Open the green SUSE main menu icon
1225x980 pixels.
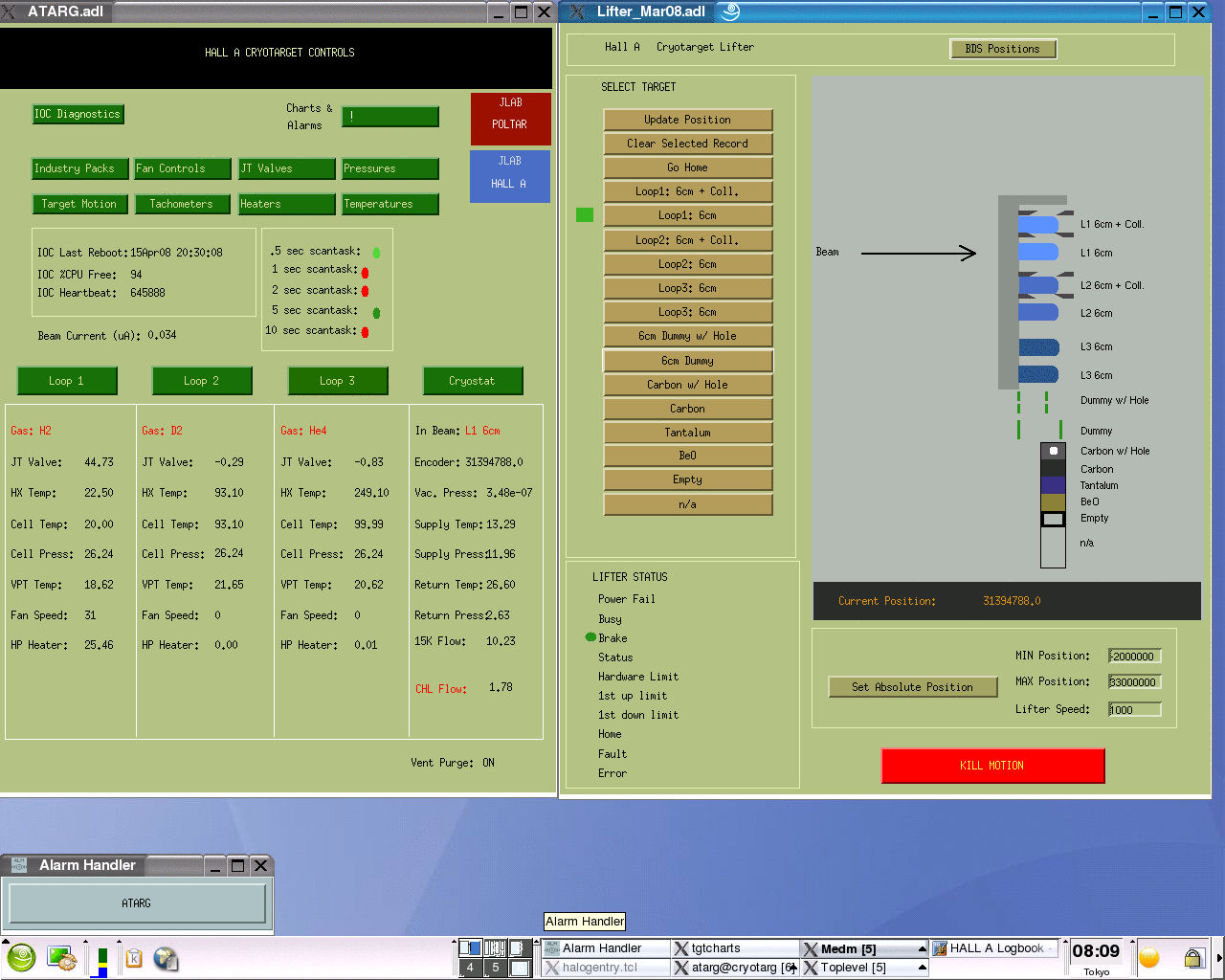(x=21, y=957)
